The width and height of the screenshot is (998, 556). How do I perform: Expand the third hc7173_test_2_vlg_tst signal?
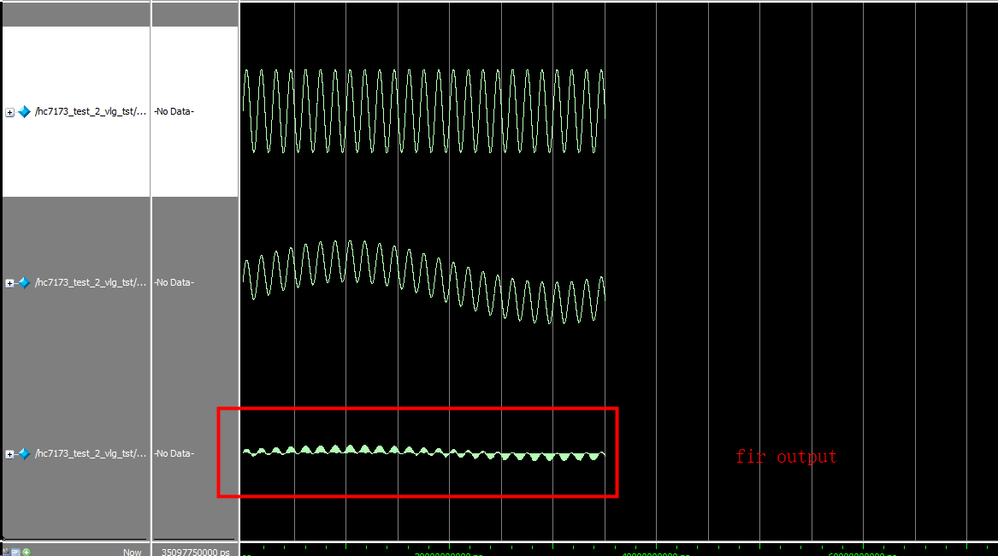tap(10, 454)
